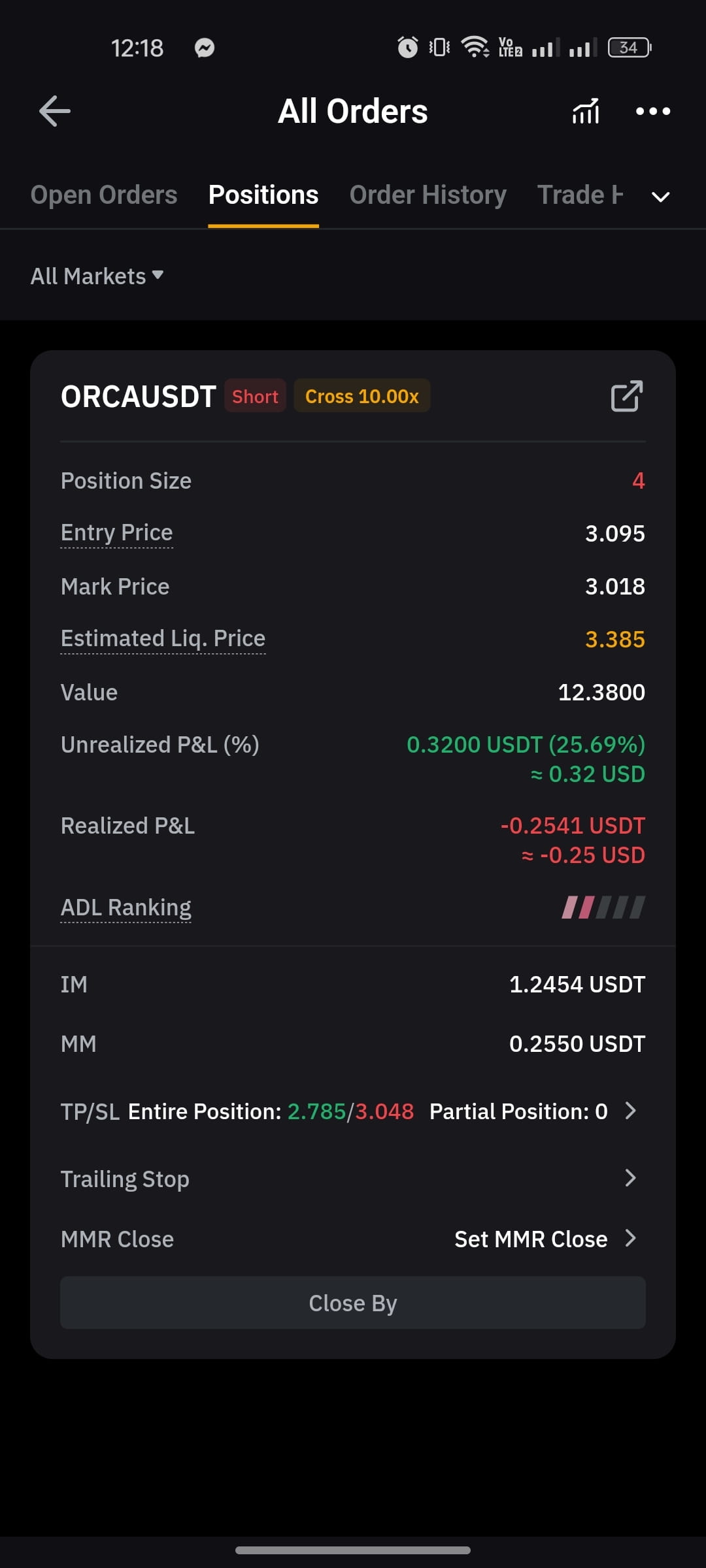Tap the Messenger notification icon
The height and width of the screenshot is (1568, 706).
tap(205, 48)
